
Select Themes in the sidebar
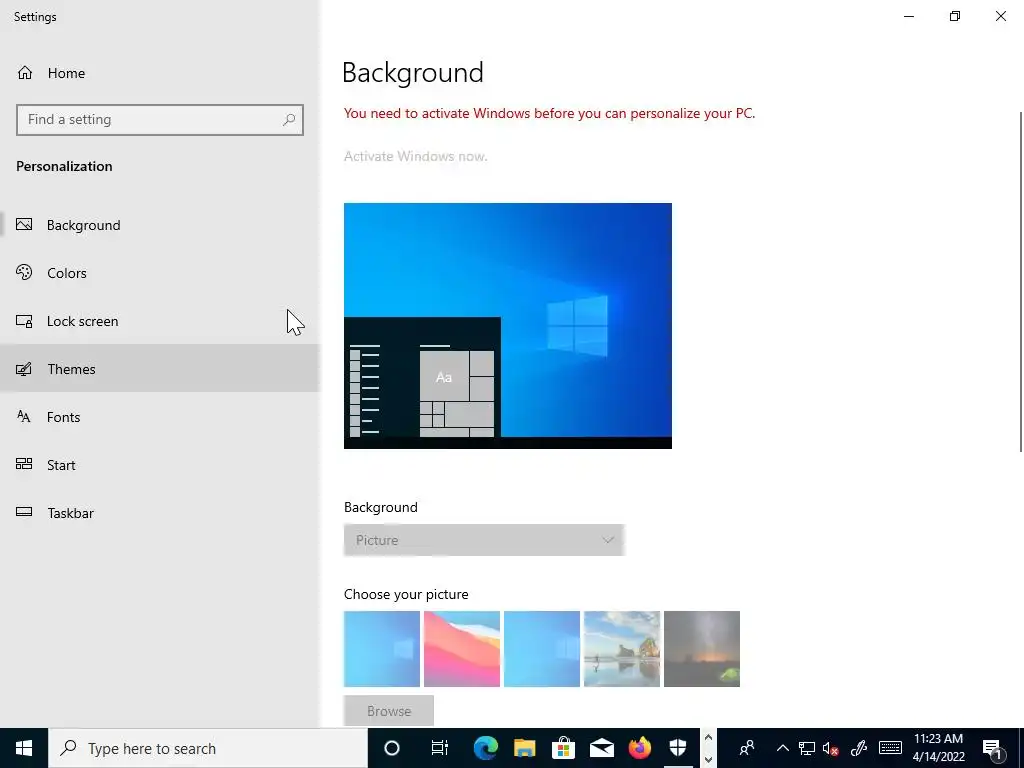[160, 369]
